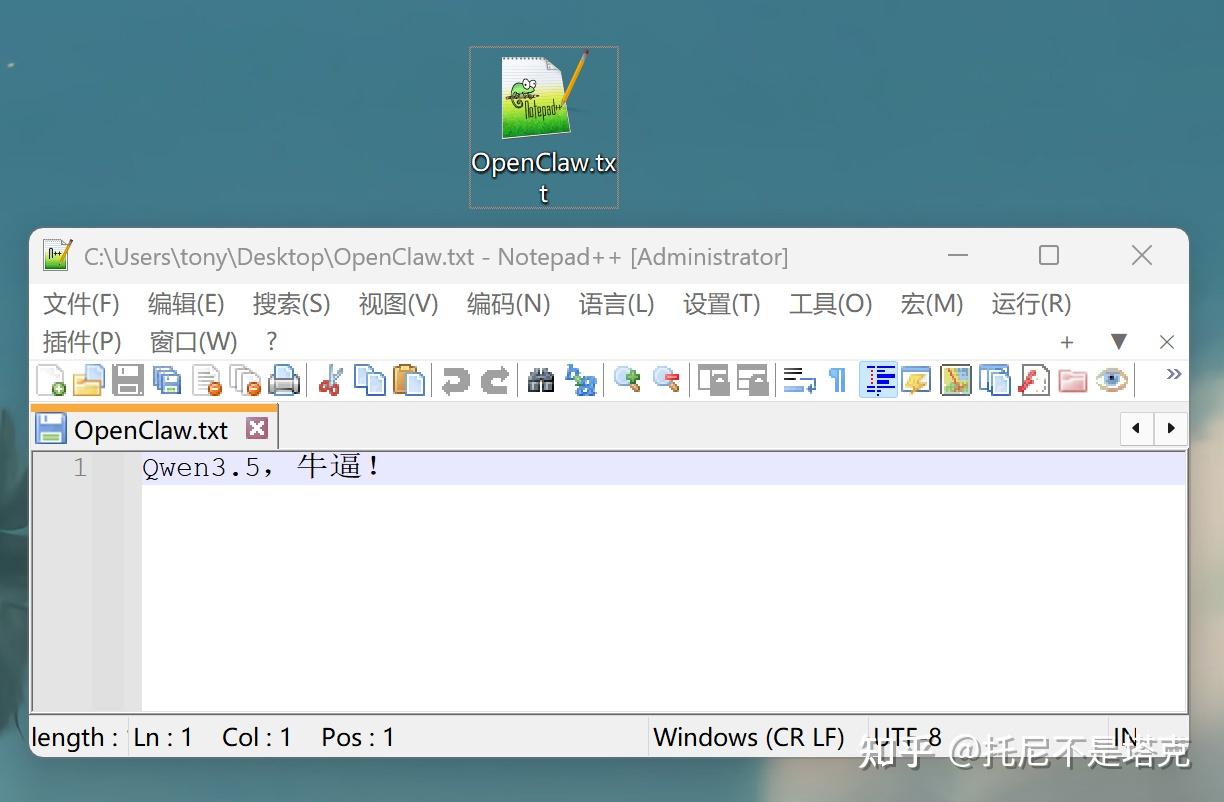Click the Cut scissors icon

click(x=330, y=381)
